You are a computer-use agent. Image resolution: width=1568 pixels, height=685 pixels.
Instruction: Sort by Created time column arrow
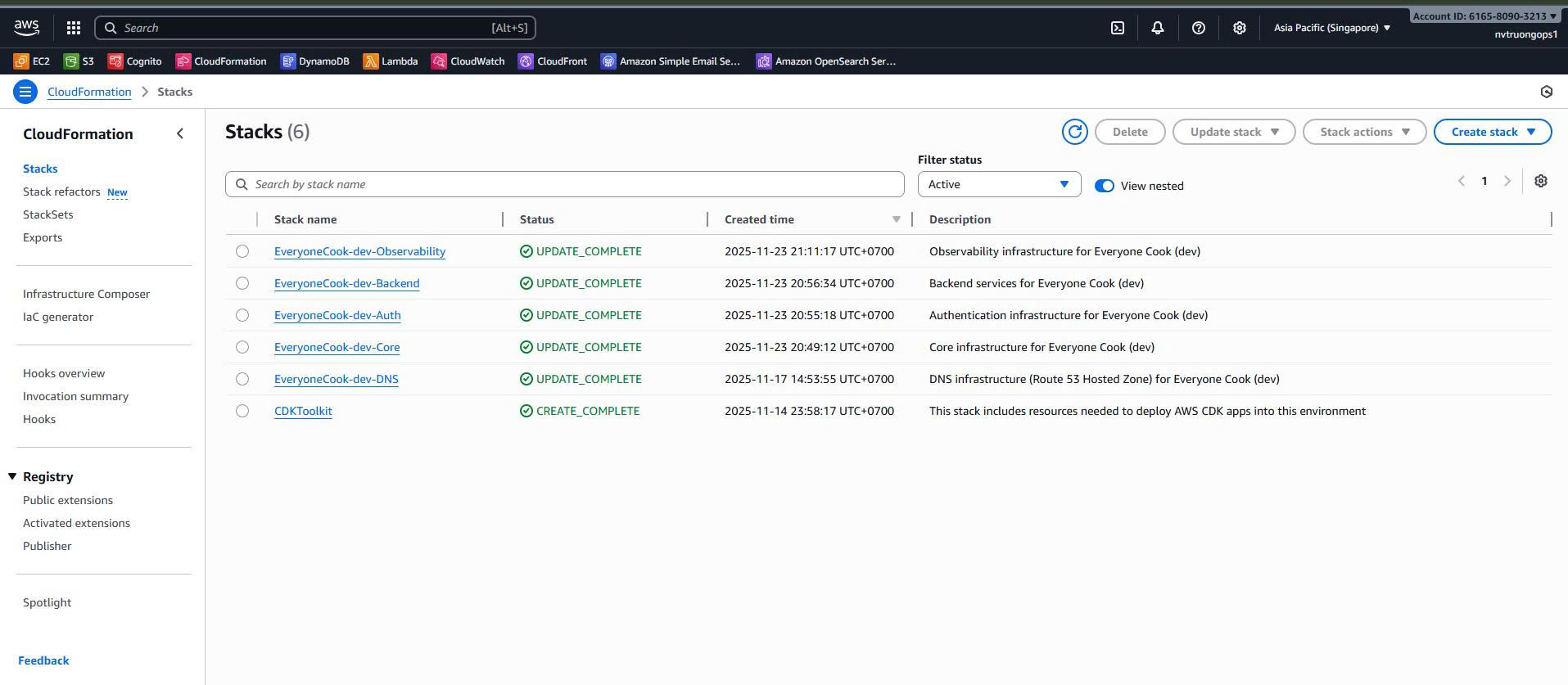(897, 219)
